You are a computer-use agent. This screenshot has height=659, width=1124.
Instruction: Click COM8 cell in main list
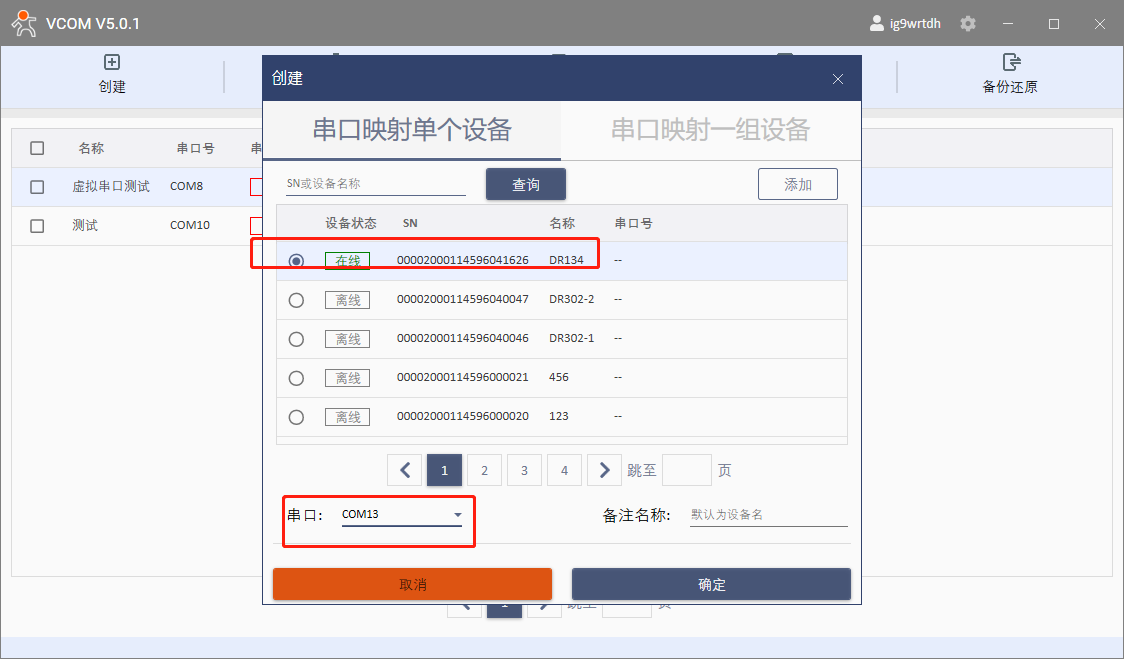[186, 186]
